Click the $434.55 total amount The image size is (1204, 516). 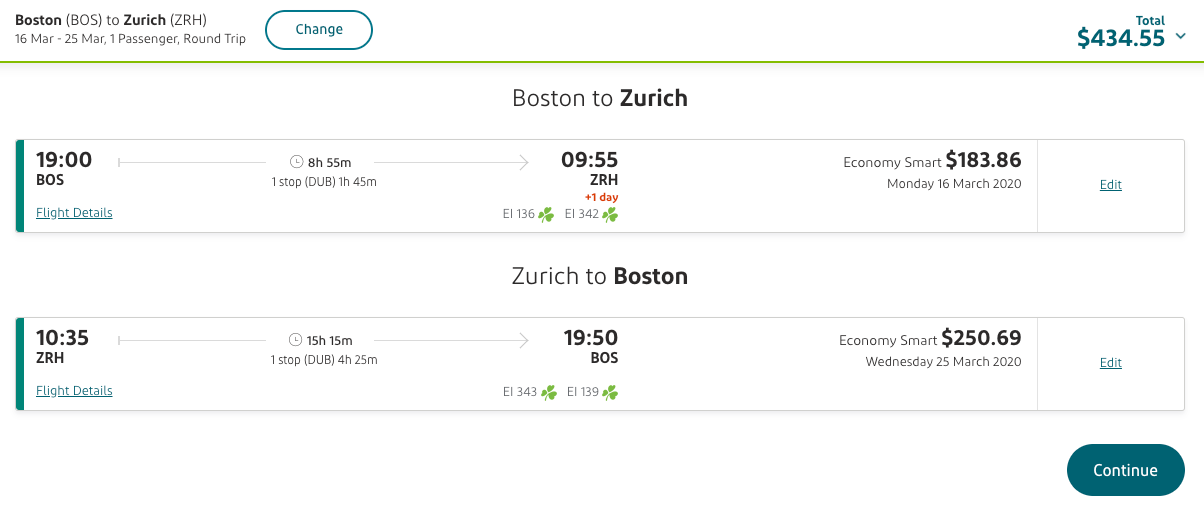point(1121,38)
